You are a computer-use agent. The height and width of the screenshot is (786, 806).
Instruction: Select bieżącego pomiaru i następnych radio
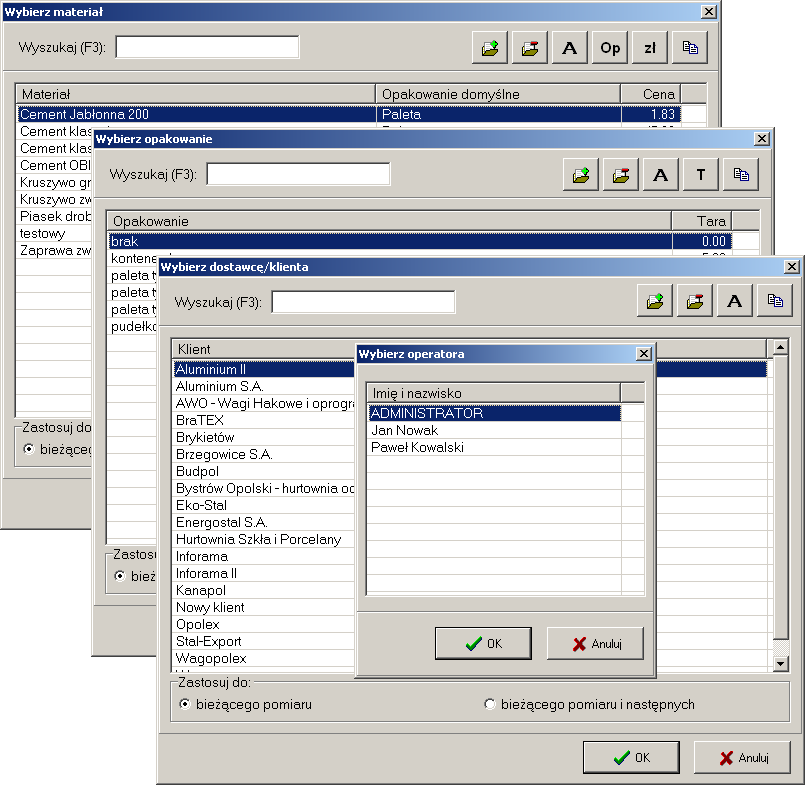pyautogui.click(x=490, y=704)
